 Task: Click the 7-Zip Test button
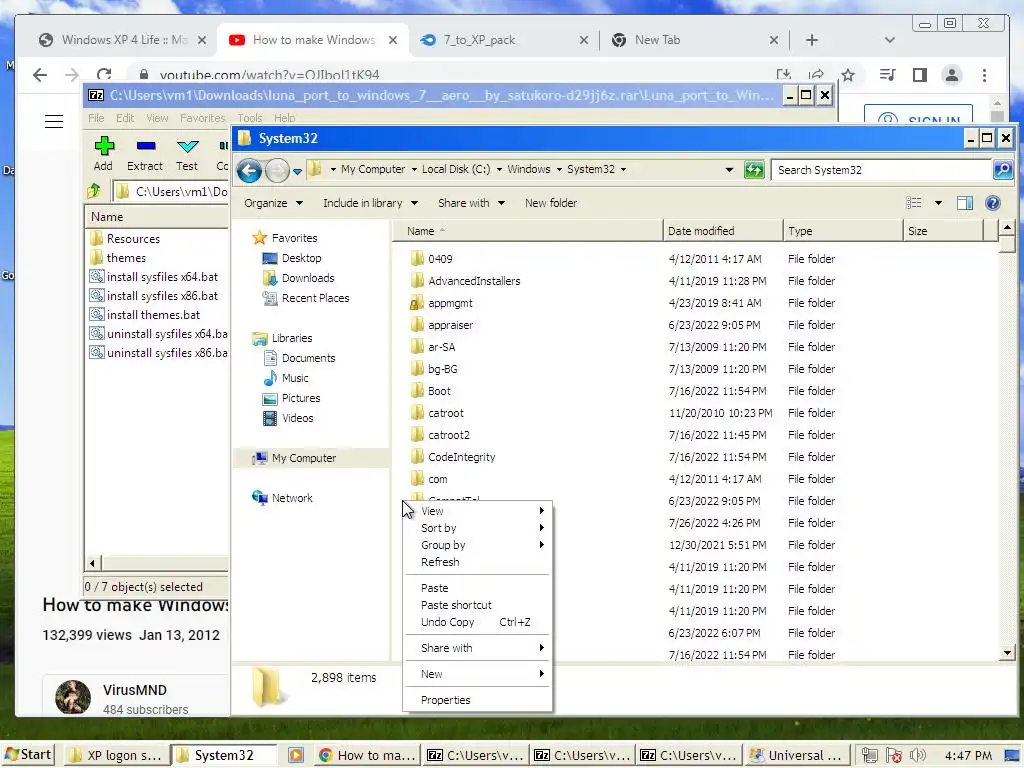(187, 154)
